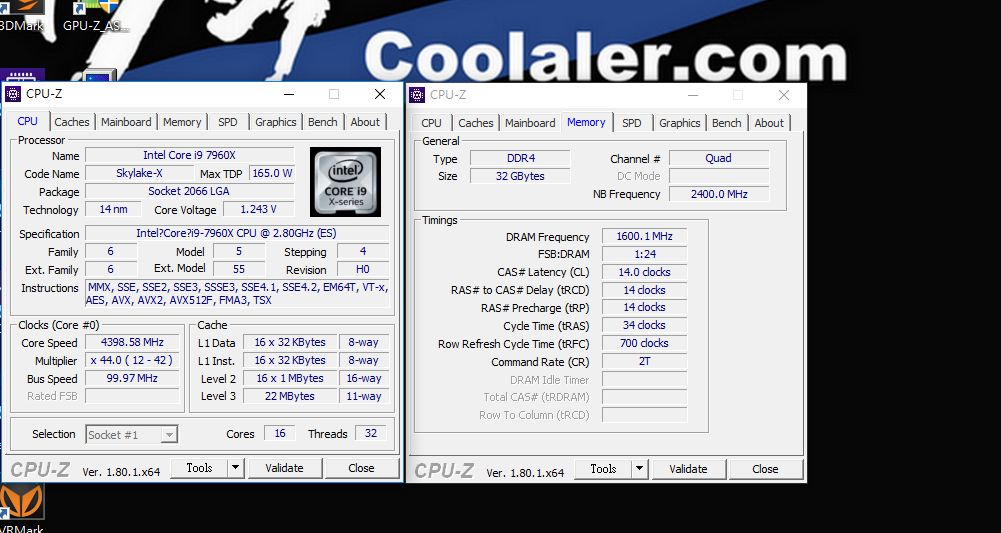Open GPU-Z desktop shortcut

coord(96,16)
